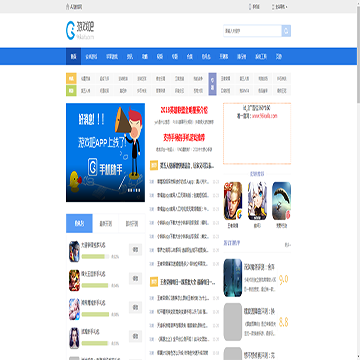
Task: Open the dark blue game thumbnail rated 9.0
Action: point(233,278)
